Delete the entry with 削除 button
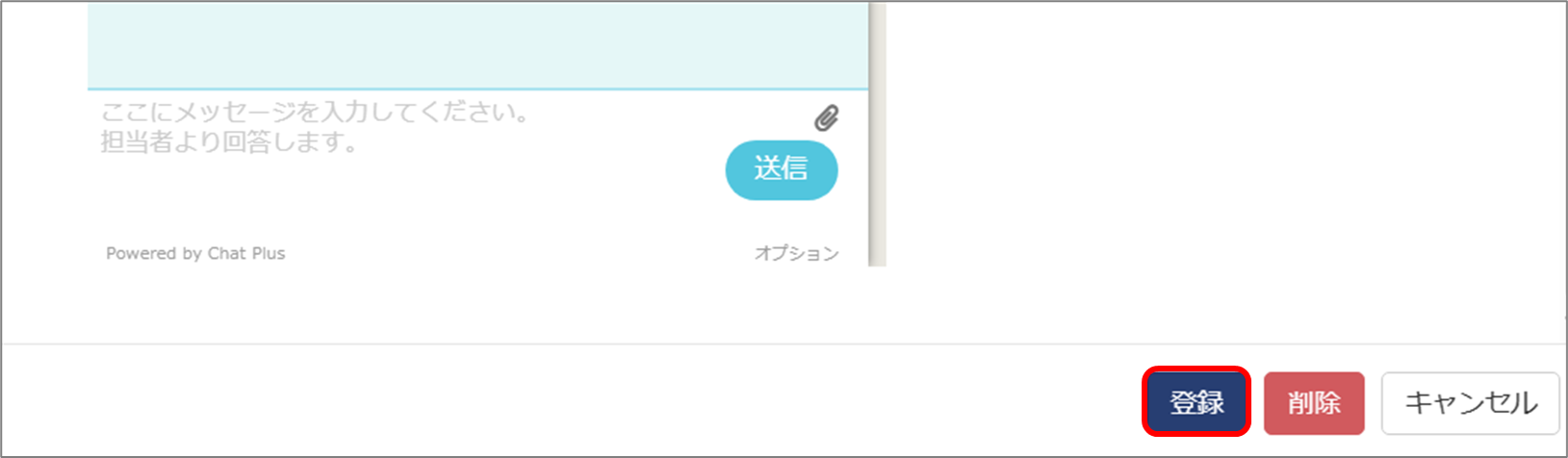 pyautogui.click(x=1314, y=402)
